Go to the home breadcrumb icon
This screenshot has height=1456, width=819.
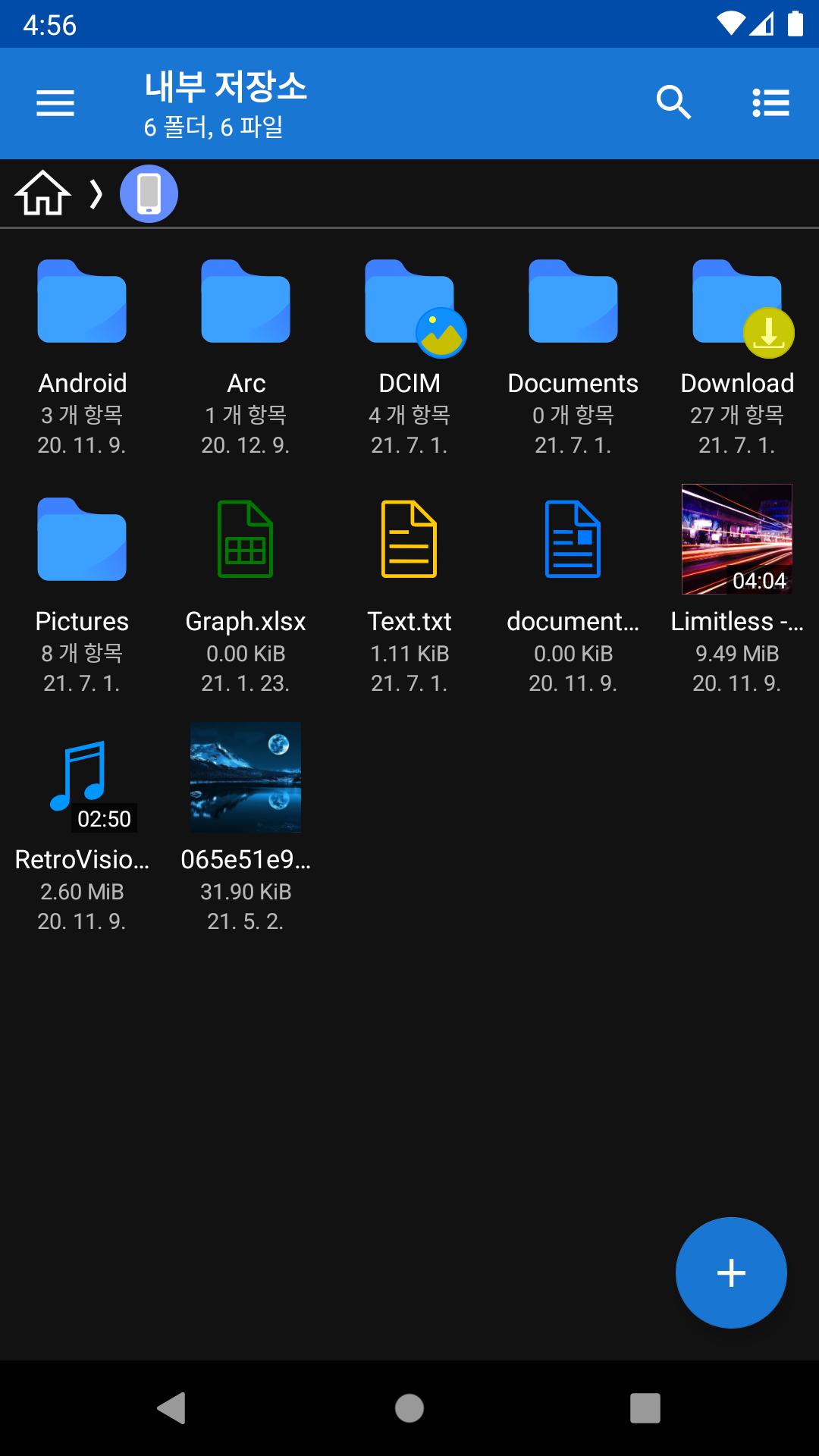(42, 193)
